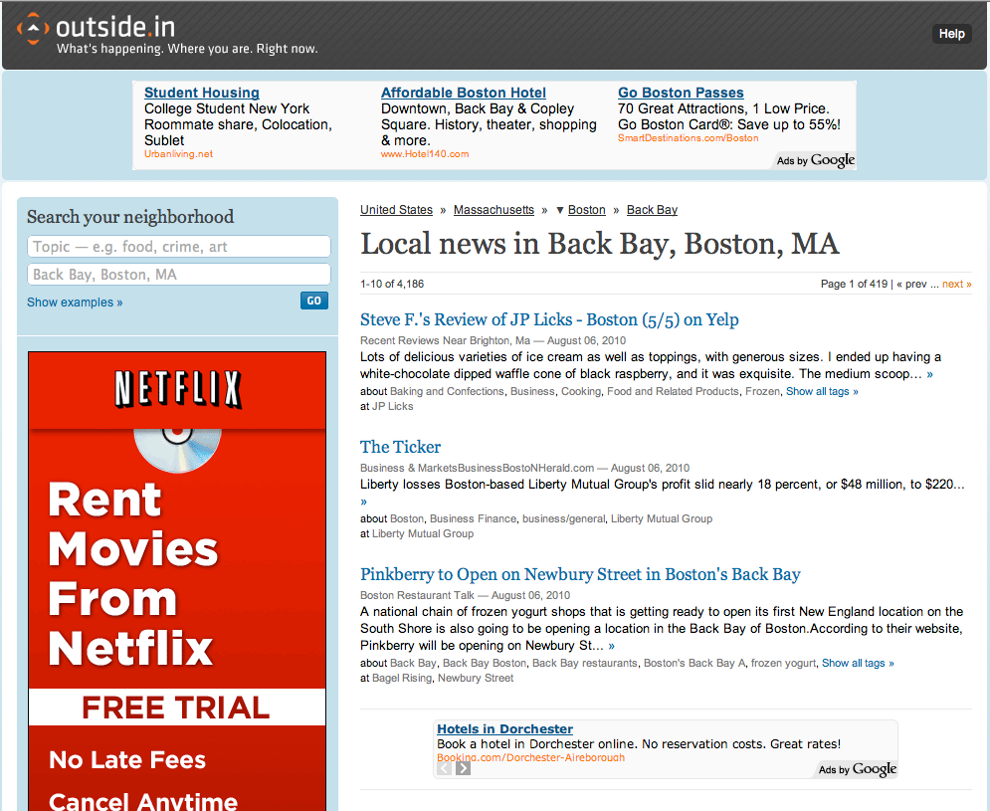Go to next results page
The image size is (990, 811).
click(x=956, y=284)
